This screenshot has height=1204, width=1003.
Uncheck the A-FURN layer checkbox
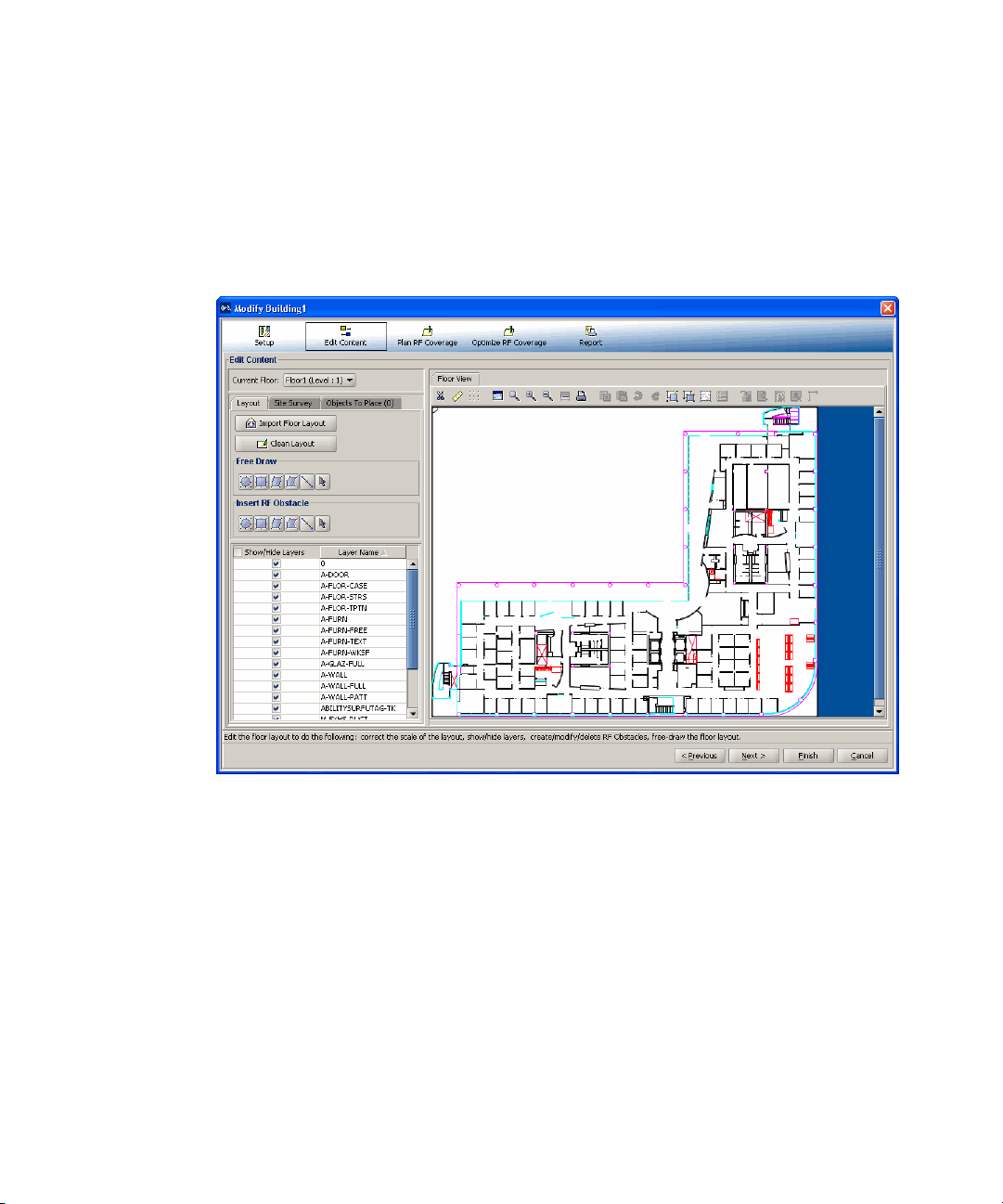(276, 619)
